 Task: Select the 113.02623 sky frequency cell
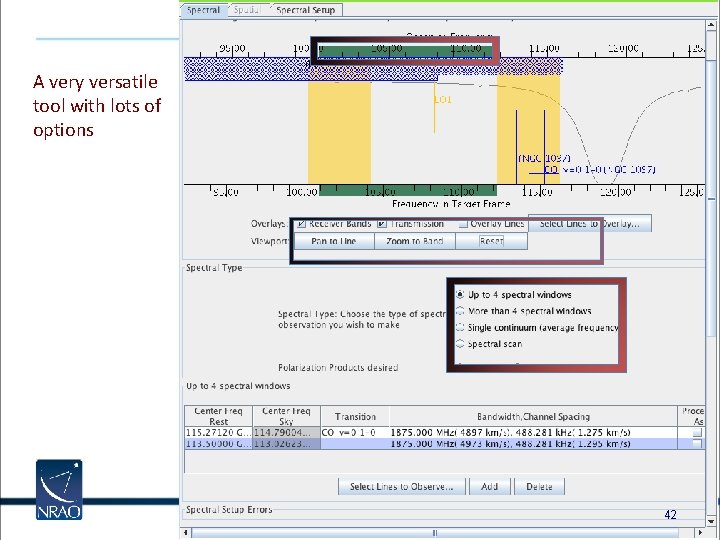[286, 444]
